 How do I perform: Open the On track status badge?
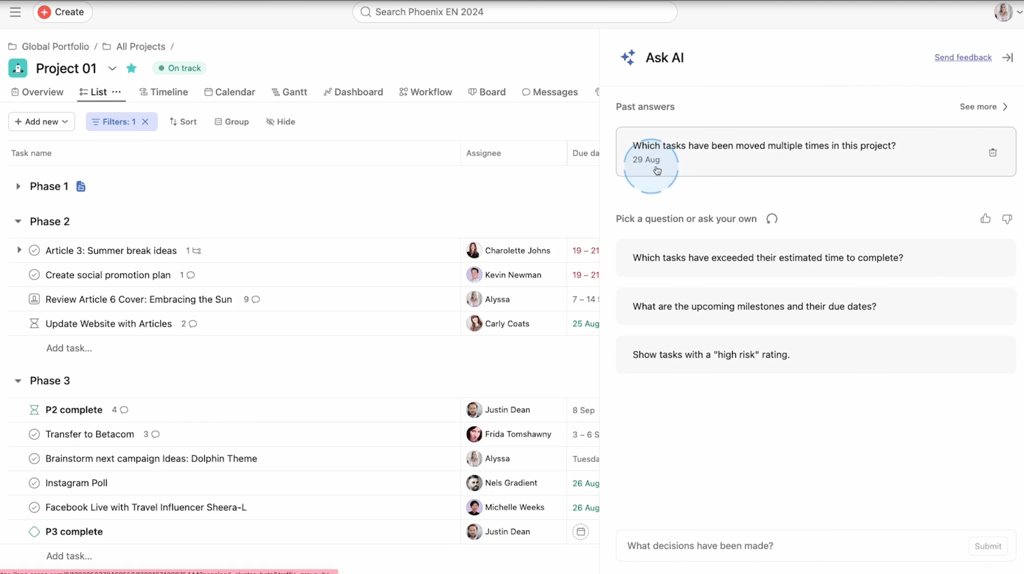pyautogui.click(x=179, y=68)
